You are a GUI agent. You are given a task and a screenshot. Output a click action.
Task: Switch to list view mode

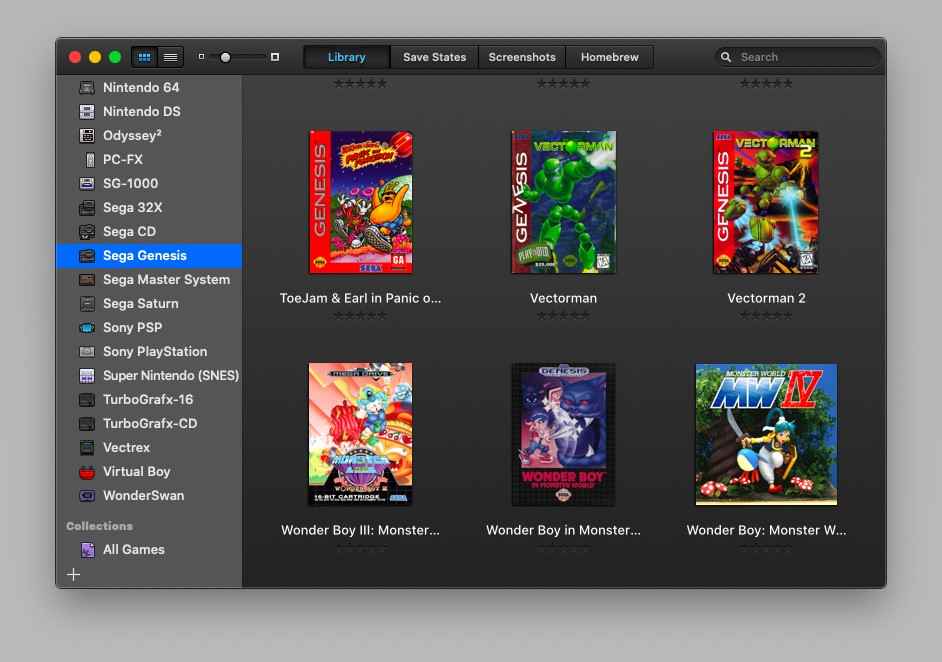click(x=170, y=57)
